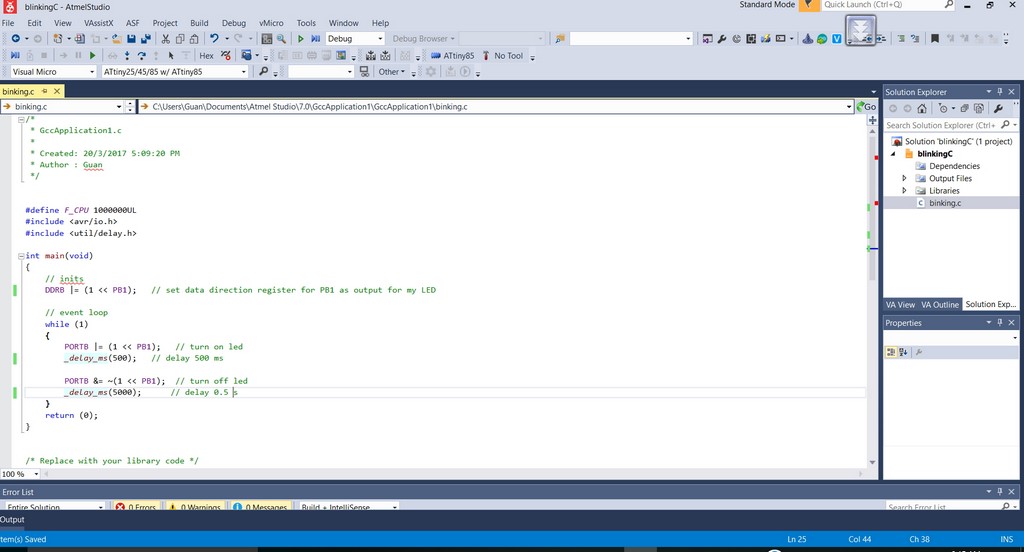This screenshot has height=552, width=1024.
Task: Open the Debug Browser dropdown
Action: [423, 39]
